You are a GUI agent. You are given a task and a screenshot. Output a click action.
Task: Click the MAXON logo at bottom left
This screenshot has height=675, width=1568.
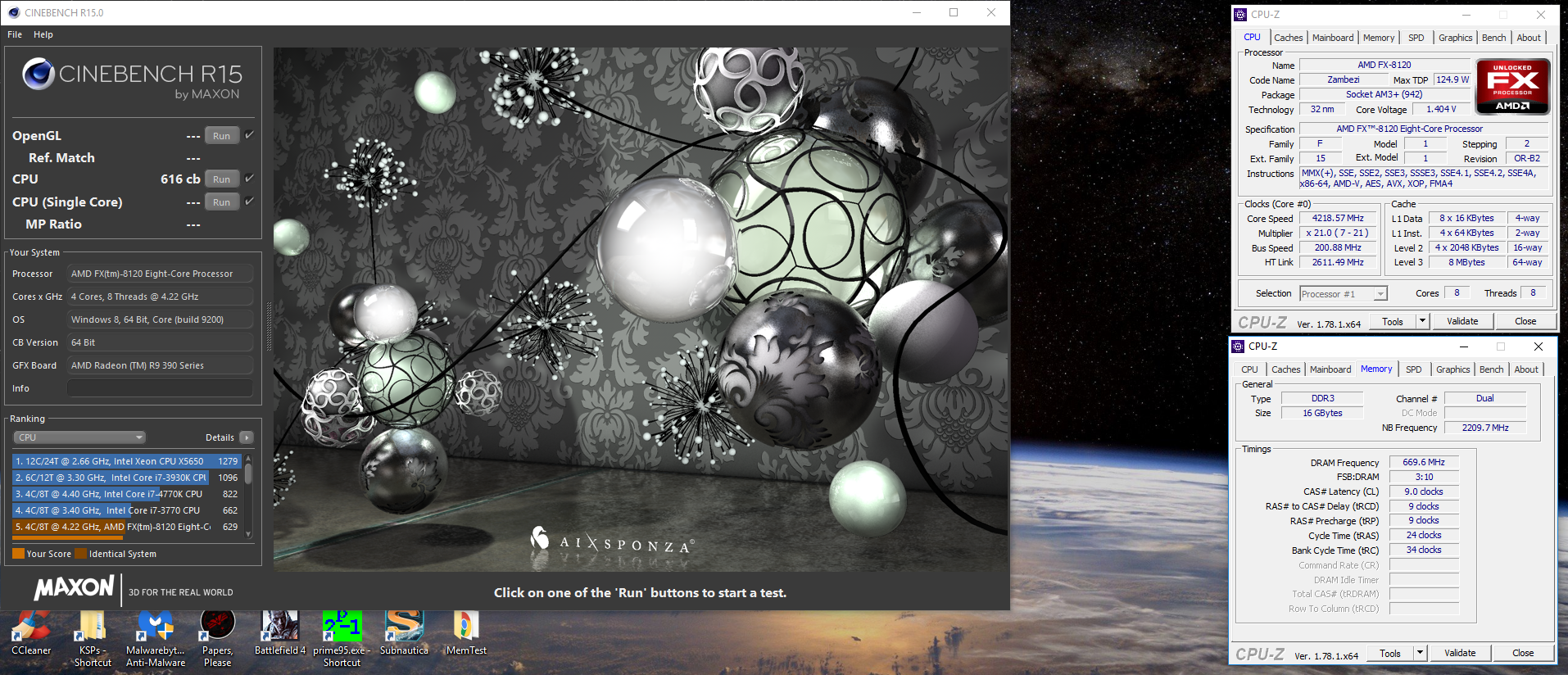[75, 587]
